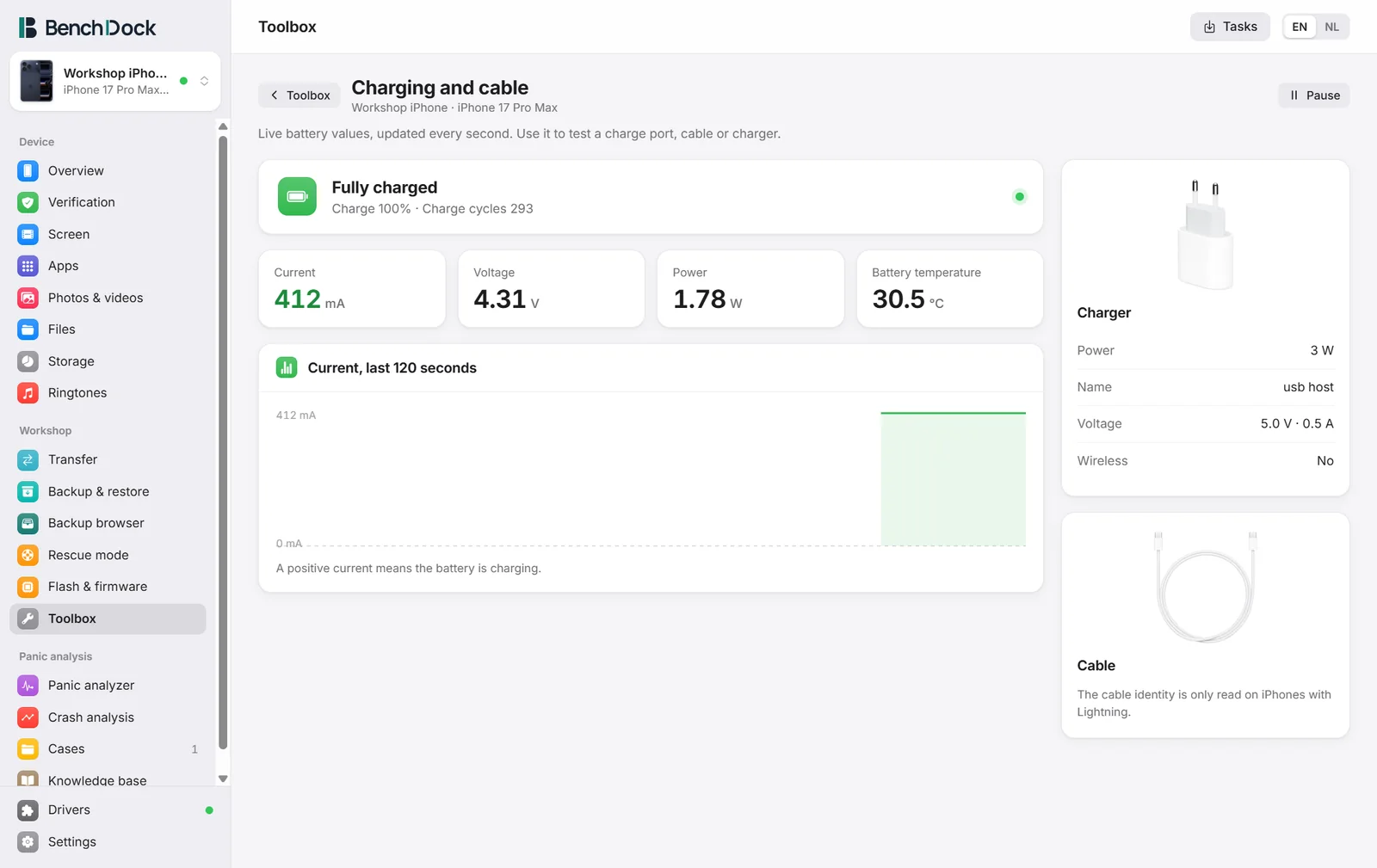Viewport: 1377px width, 868px height.
Task: Switch language to NL
Action: tap(1332, 27)
